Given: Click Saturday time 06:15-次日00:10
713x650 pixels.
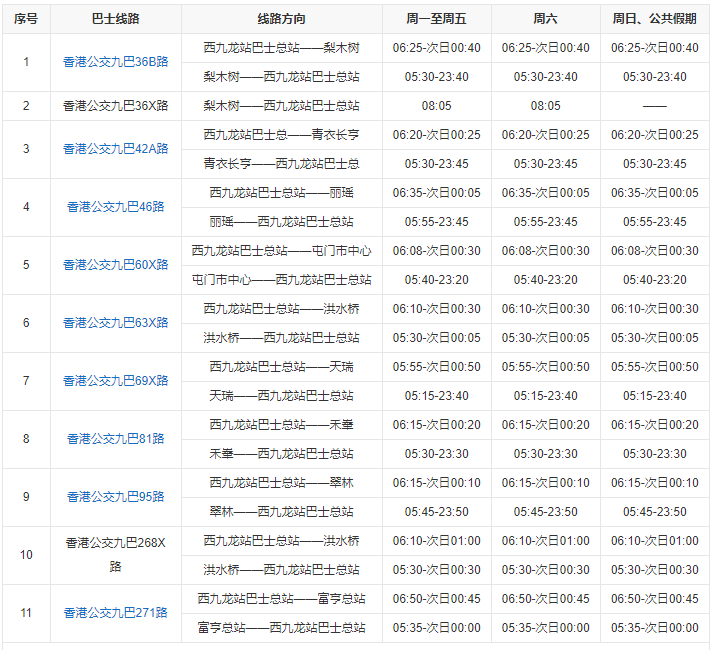Looking at the screenshot, I should [x=545, y=483].
